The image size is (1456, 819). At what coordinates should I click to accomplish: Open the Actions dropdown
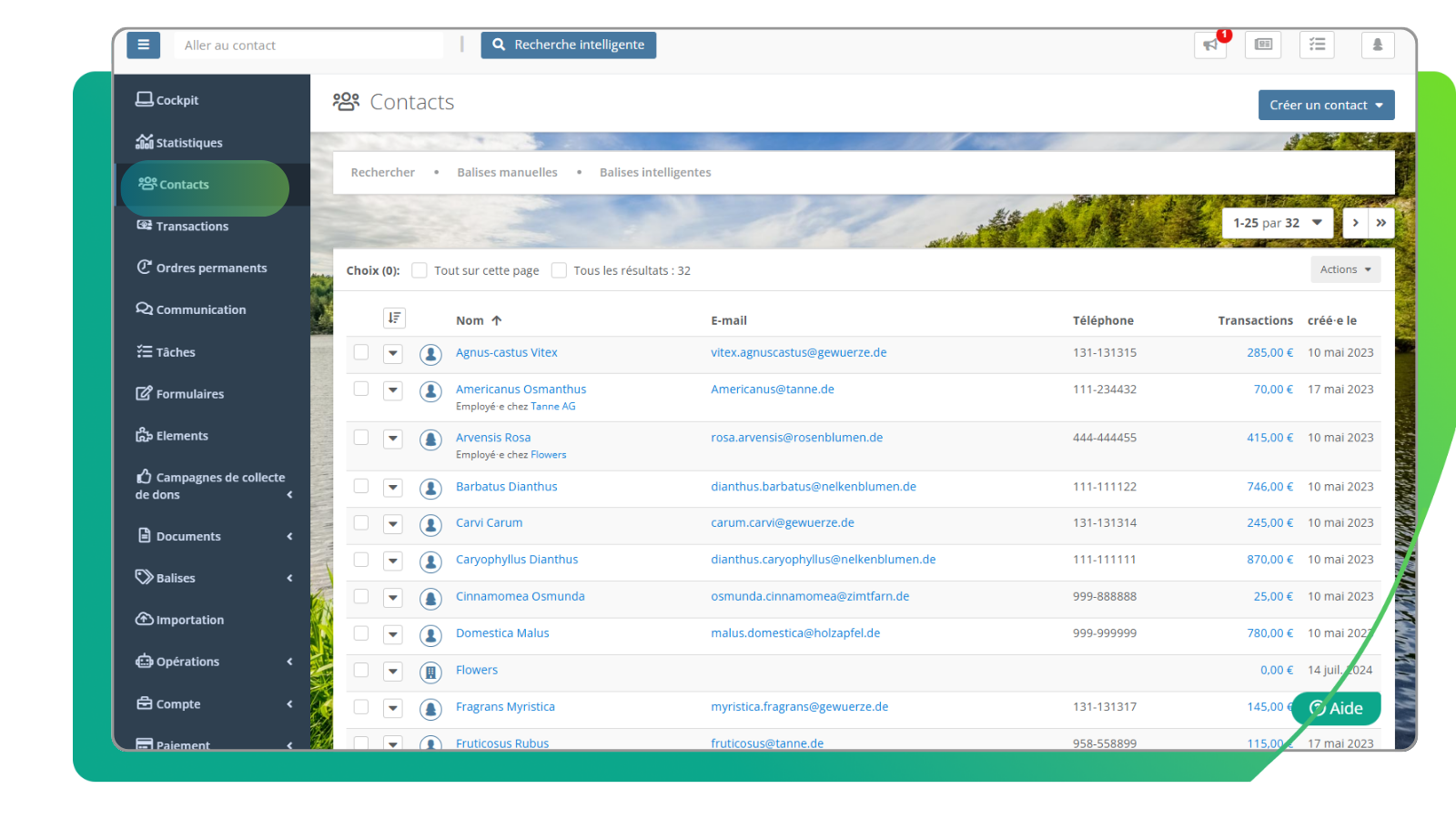[x=1345, y=269]
